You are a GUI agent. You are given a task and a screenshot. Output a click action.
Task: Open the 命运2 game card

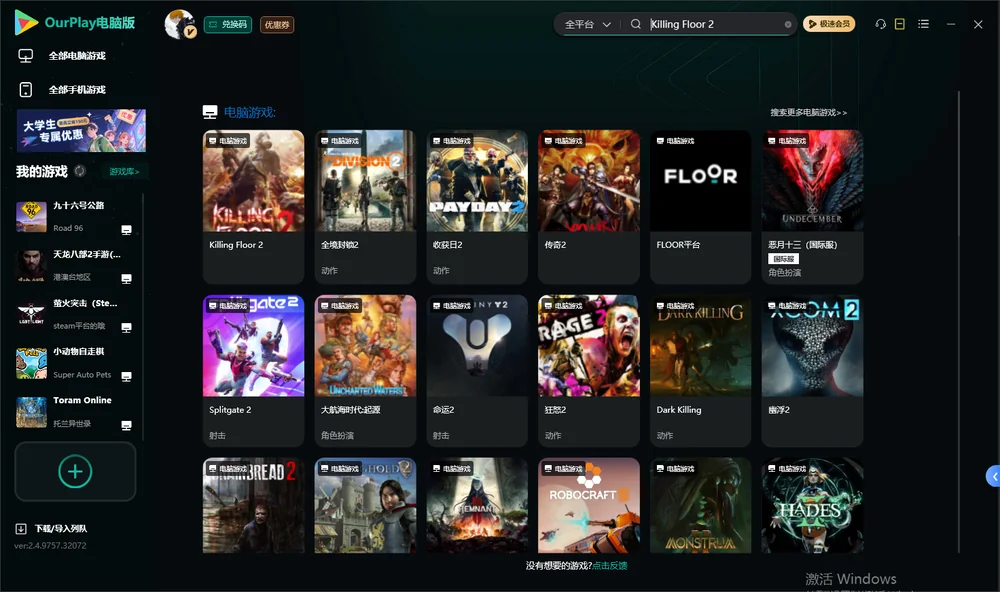(x=477, y=371)
